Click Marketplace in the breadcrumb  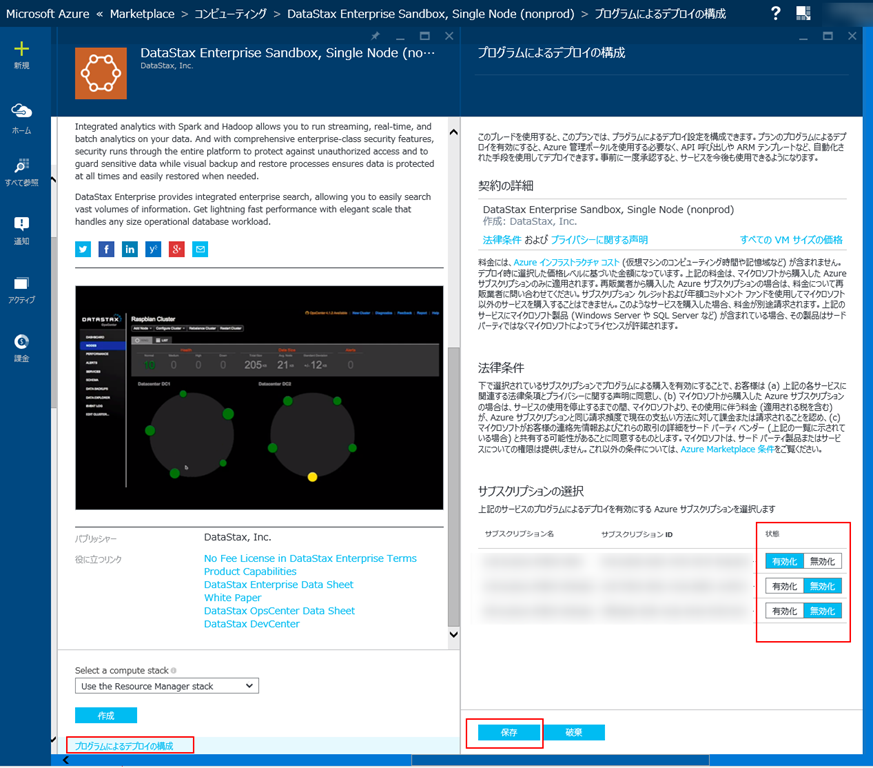tap(142, 14)
